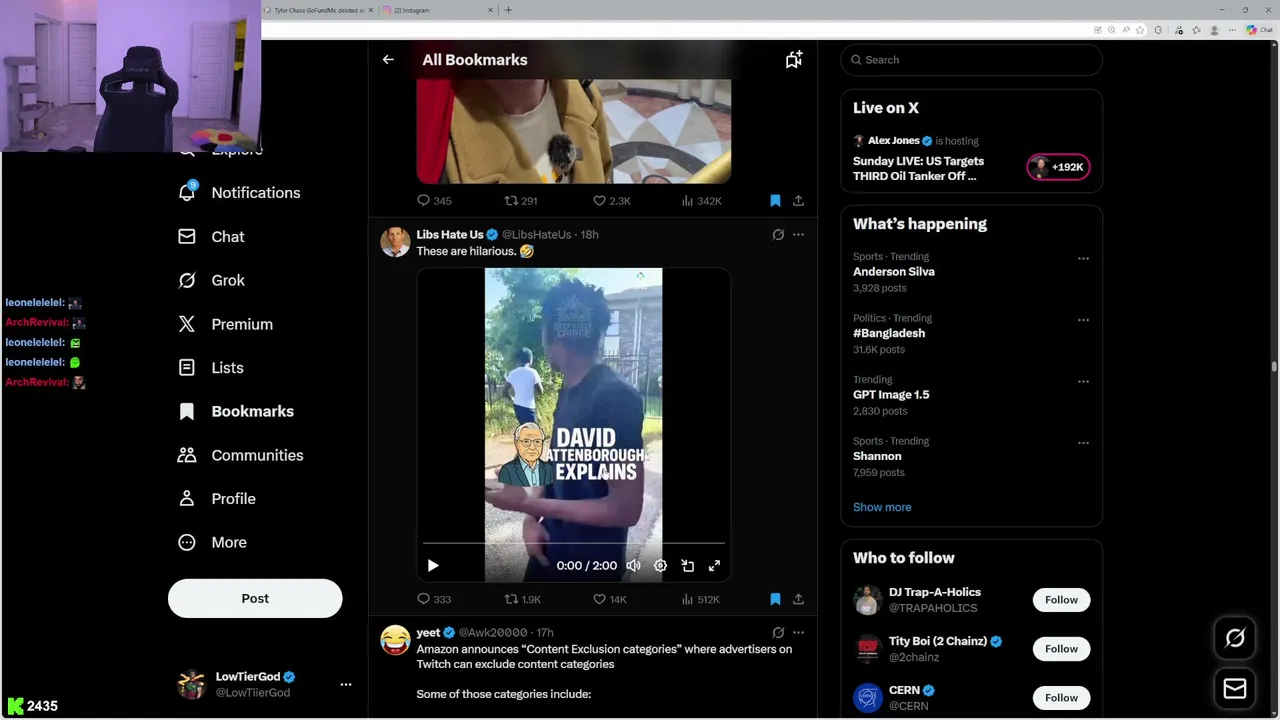Go back with the arrow beside All Bookmarks
This screenshot has height=720, width=1280.
[388, 60]
